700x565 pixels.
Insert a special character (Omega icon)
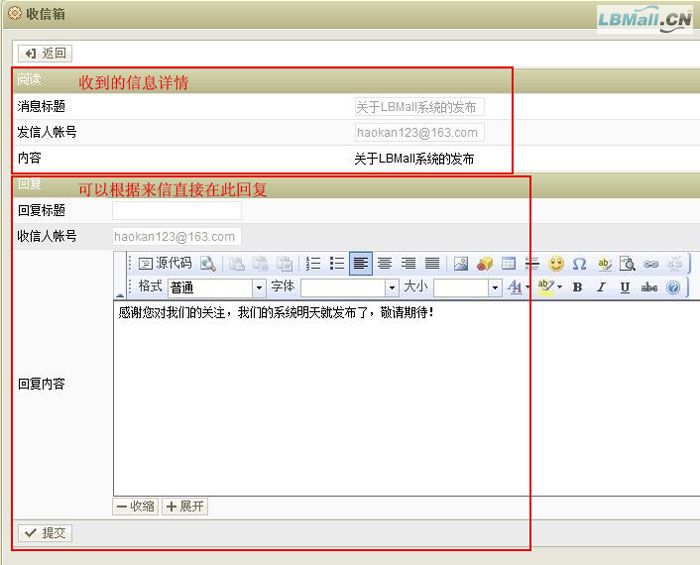click(579, 264)
